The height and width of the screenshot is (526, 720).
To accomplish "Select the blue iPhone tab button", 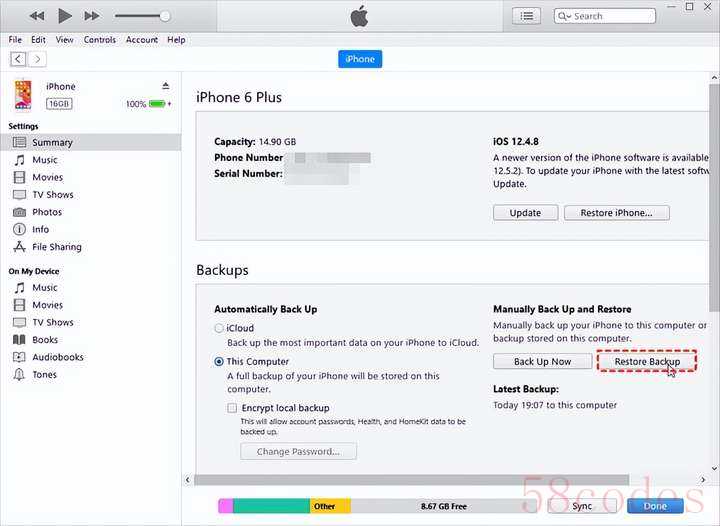I will pos(360,59).
